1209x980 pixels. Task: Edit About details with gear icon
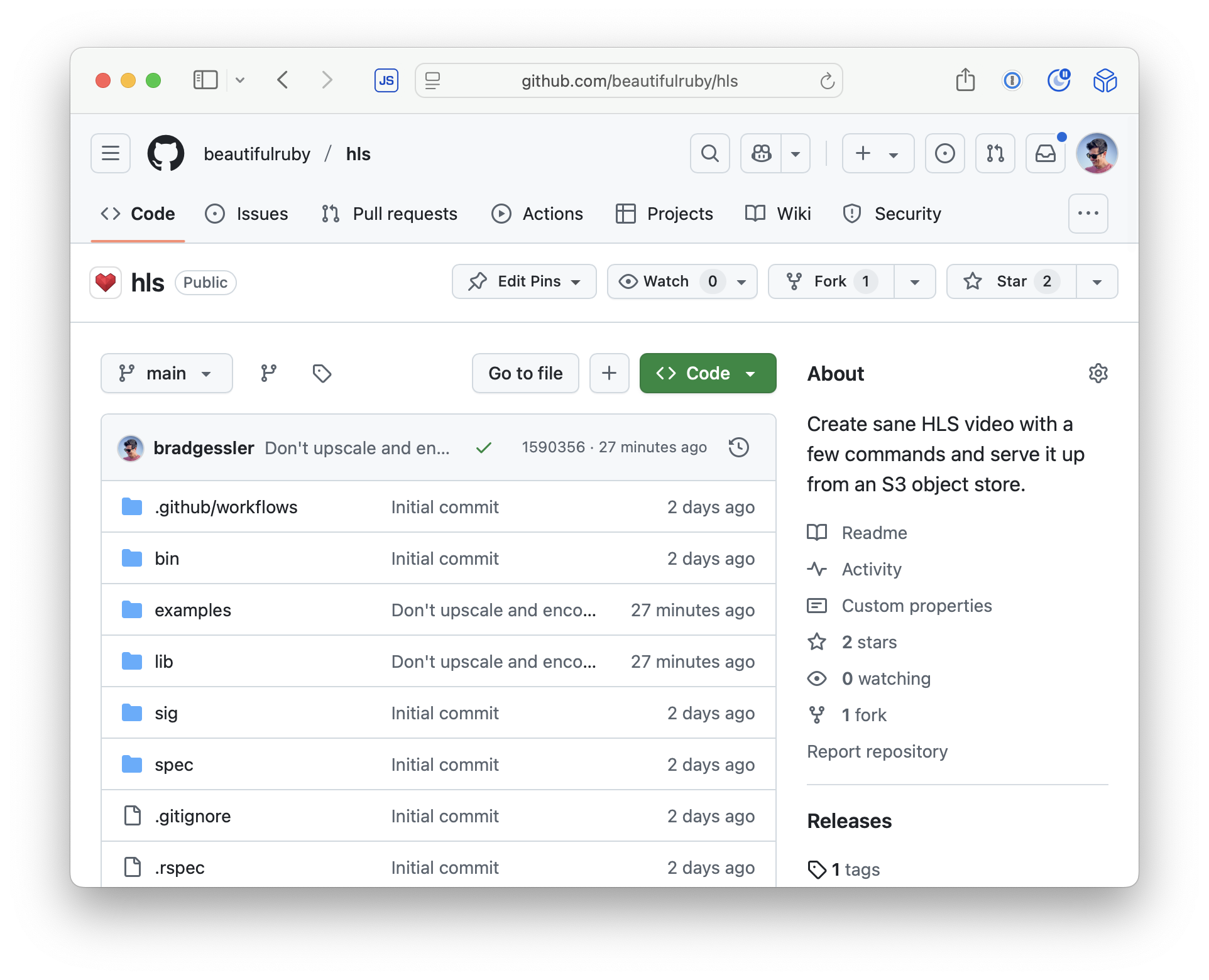pyautogui.click(x=1098, y=373)
